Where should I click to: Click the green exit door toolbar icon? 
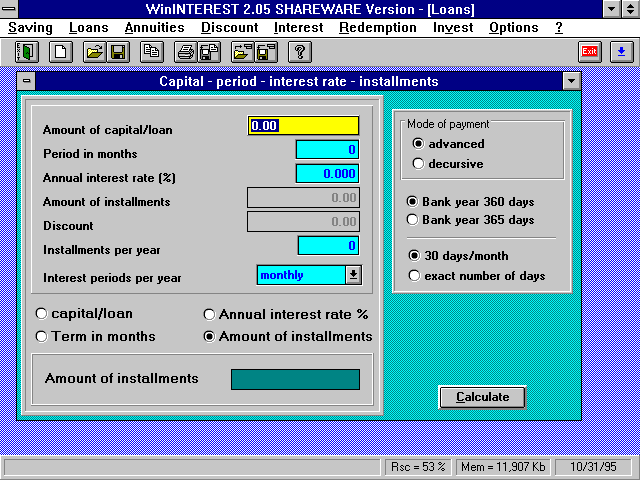click(27, 51)
